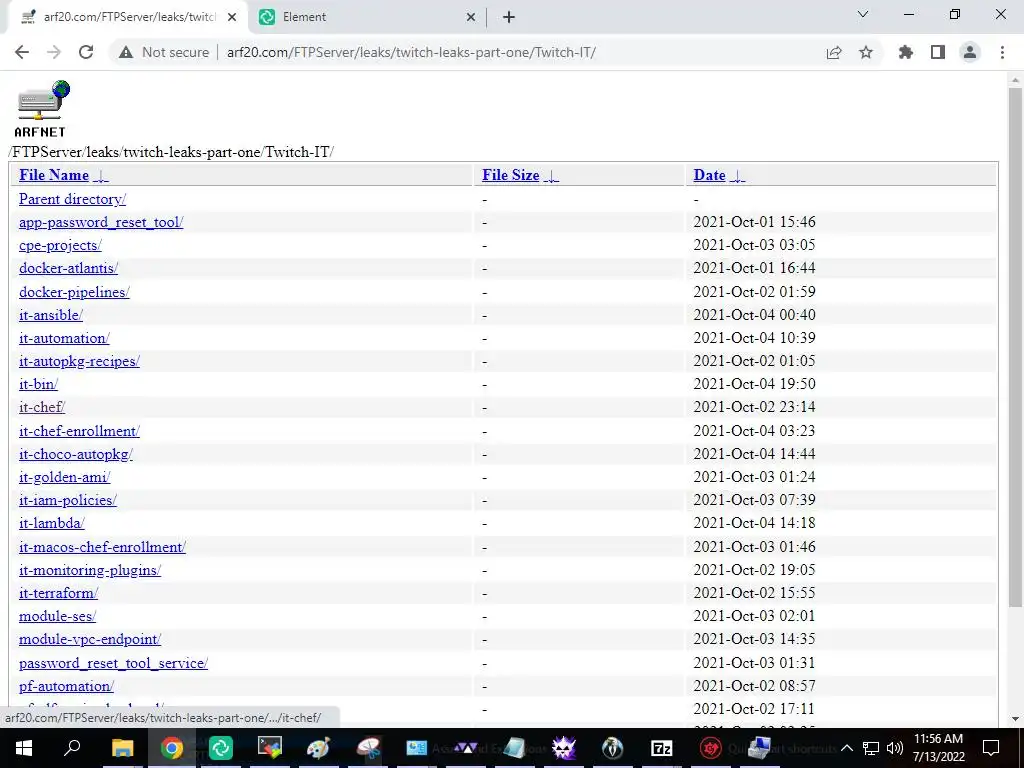1024x768 pixels.
Task: Open the it-lambda folder
Action: pos(52,523)
